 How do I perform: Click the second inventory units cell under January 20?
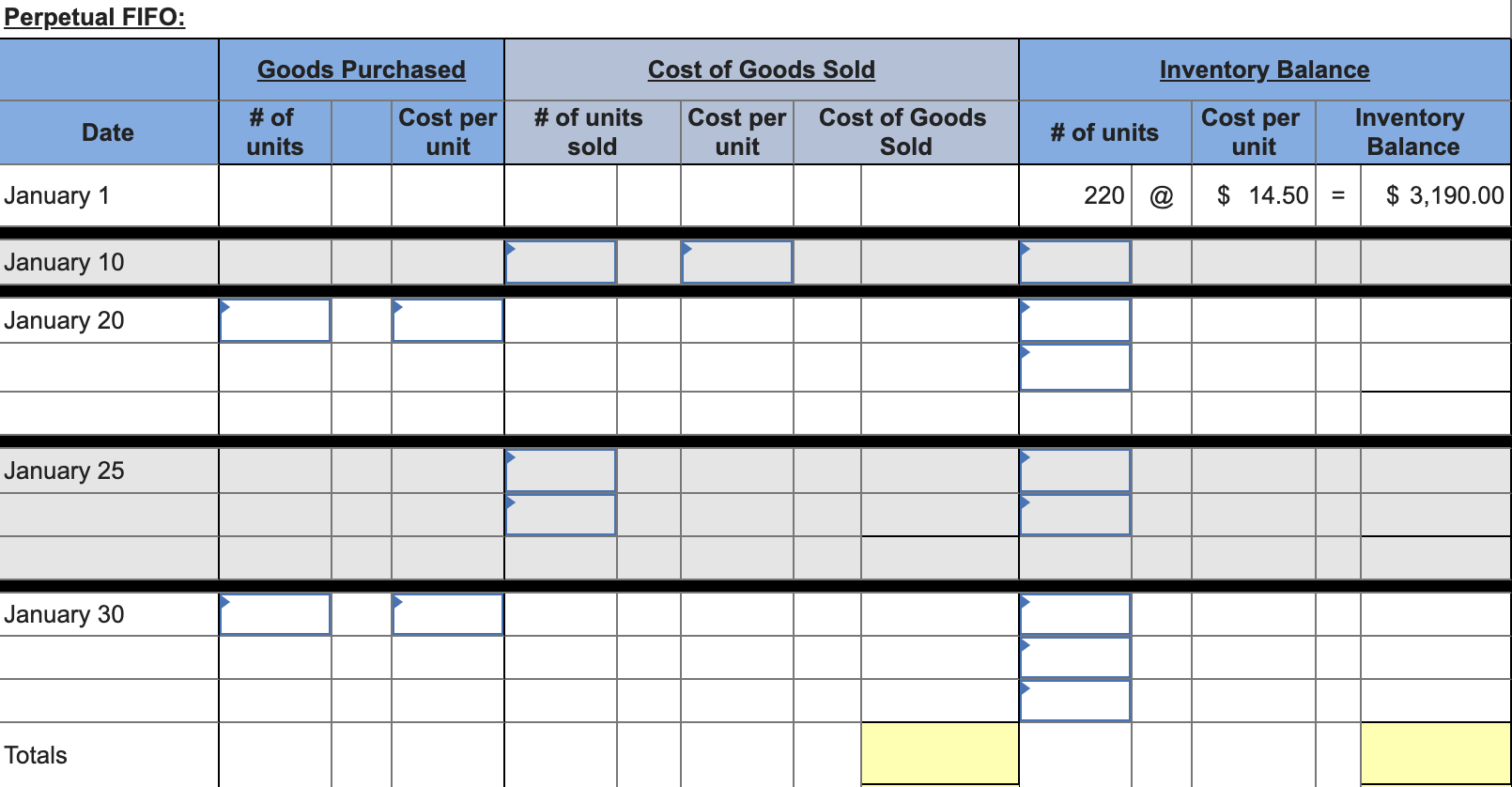tap(1074, 366)
